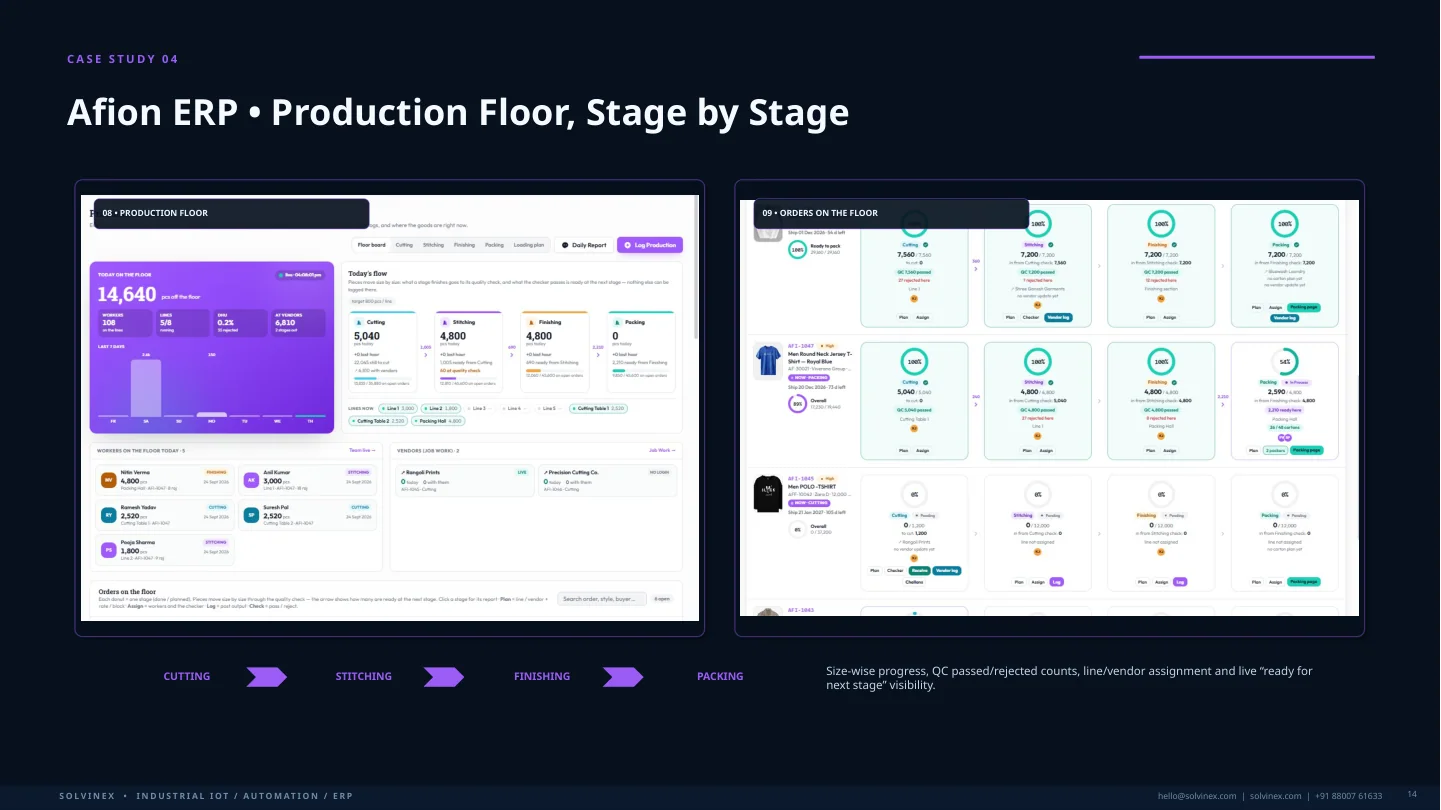
Task: Select the Finishing tab in top tabs
Action: click(465, 245)
